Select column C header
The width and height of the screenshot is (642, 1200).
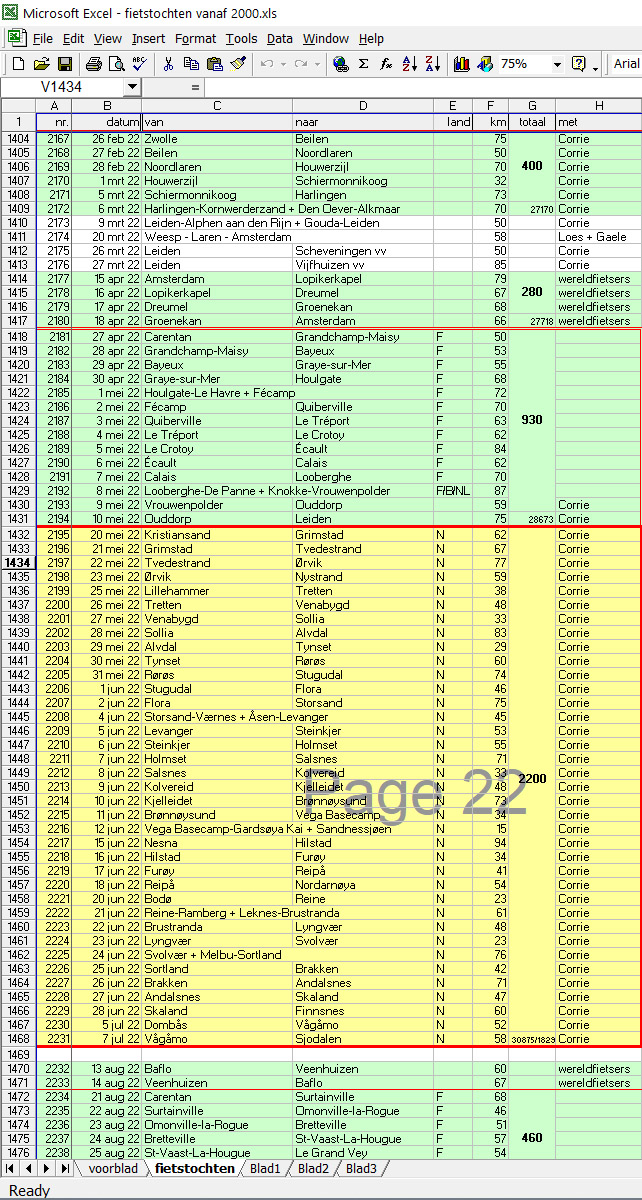click(x=217, y=105)
